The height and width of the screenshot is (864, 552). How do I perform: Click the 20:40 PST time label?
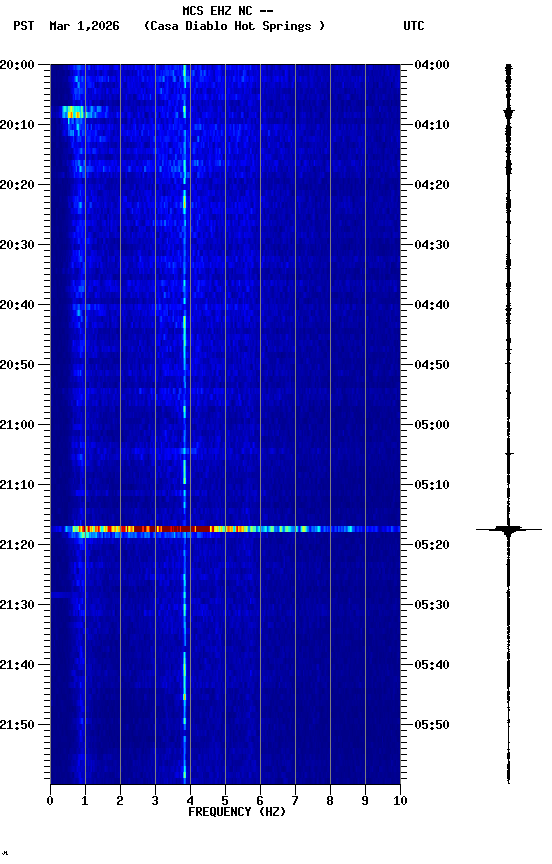[17, 305]
